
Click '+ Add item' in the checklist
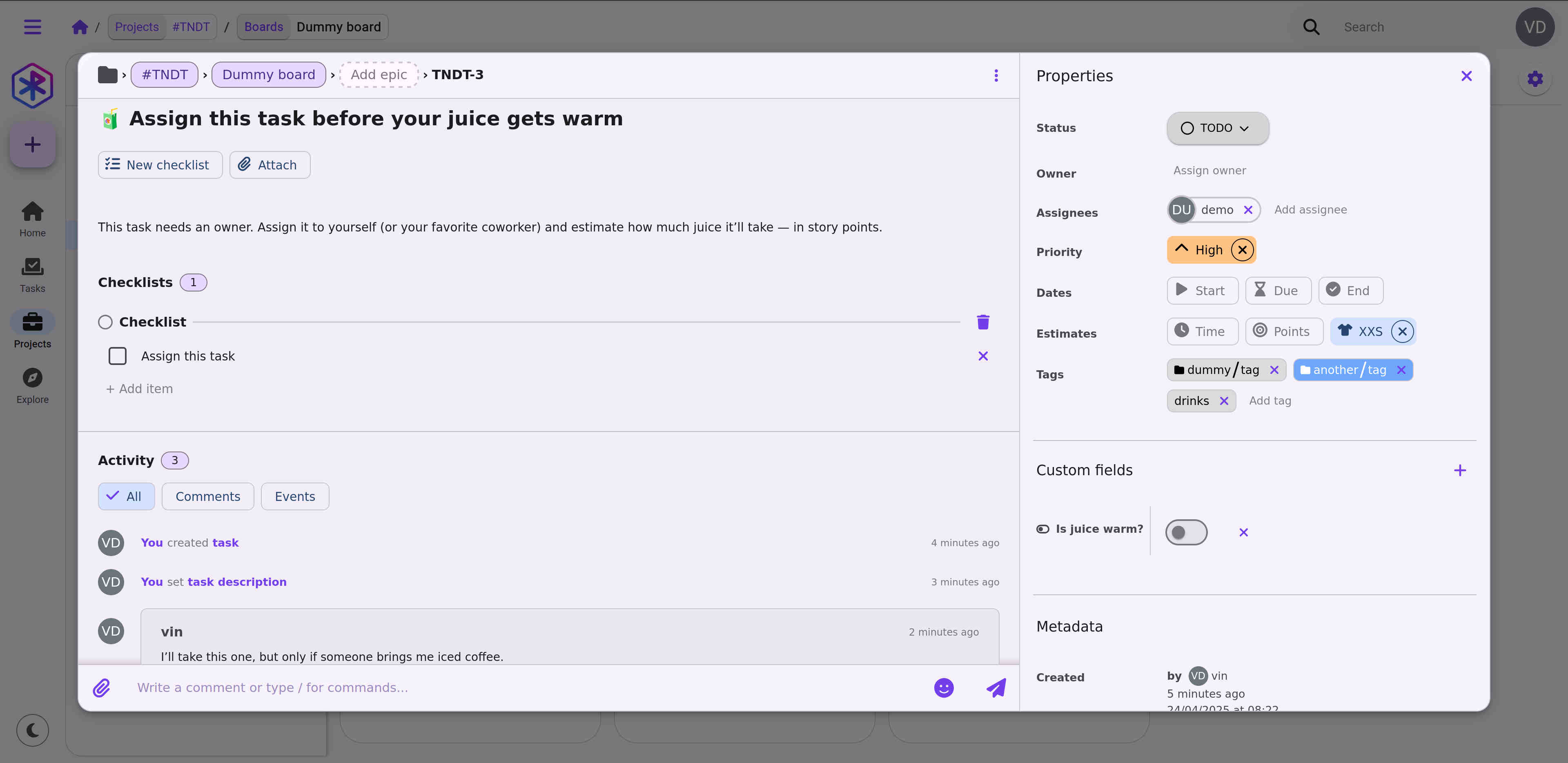[139, 389]
